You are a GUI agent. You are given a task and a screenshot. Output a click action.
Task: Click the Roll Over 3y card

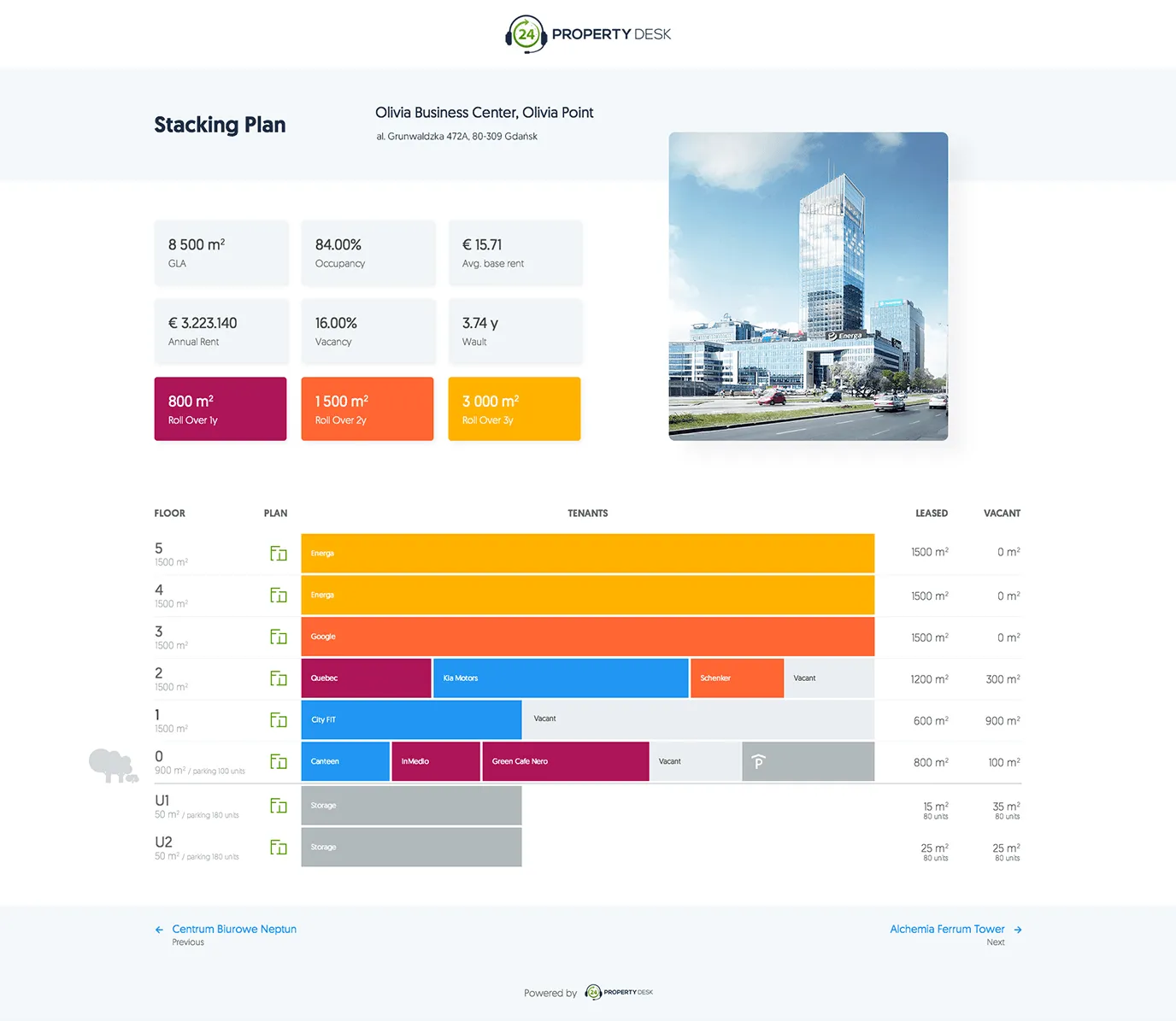click(x=514, y=409)
